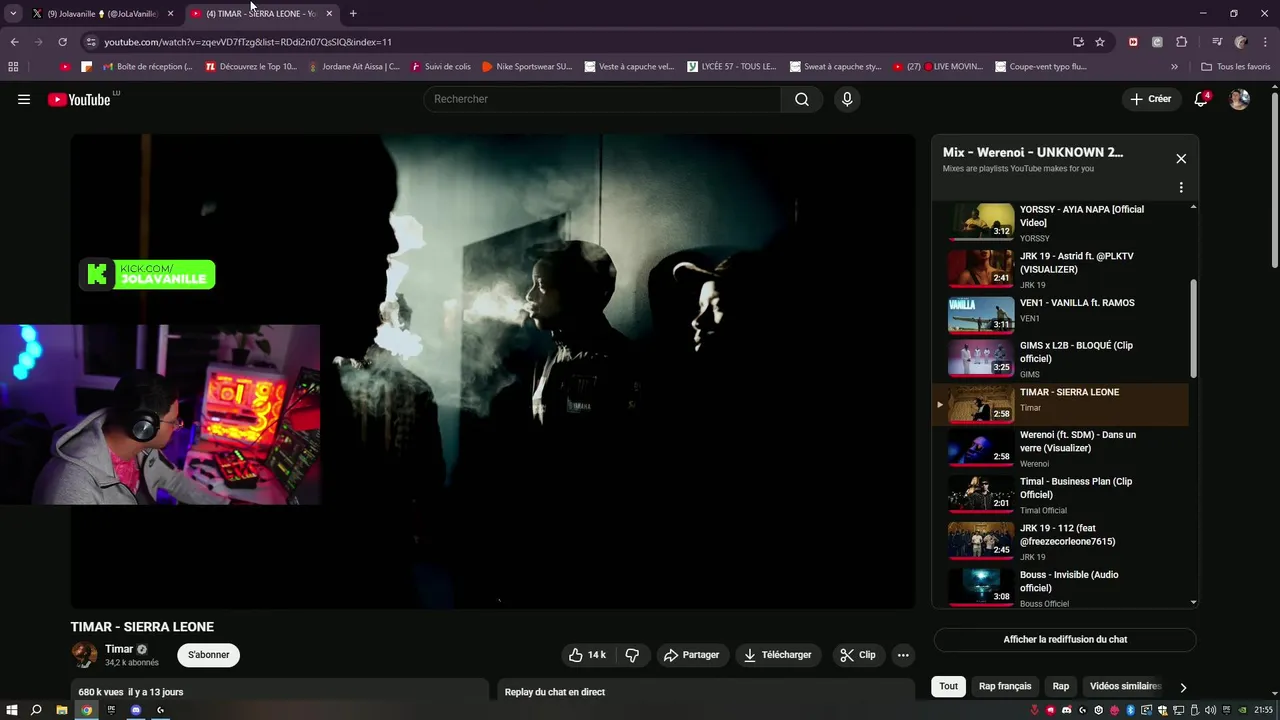
Task: Select the Tout filter chip
Action: tap(948, 686)
